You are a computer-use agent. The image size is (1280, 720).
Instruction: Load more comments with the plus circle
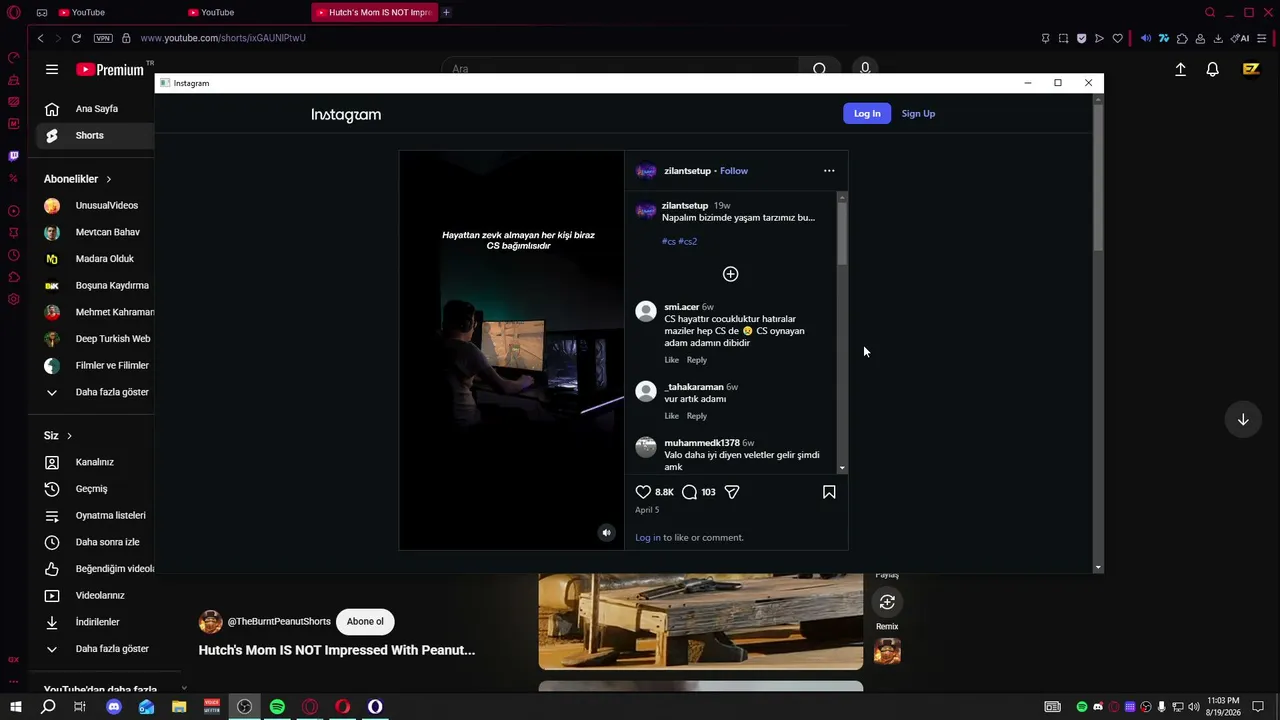point(731,274)
